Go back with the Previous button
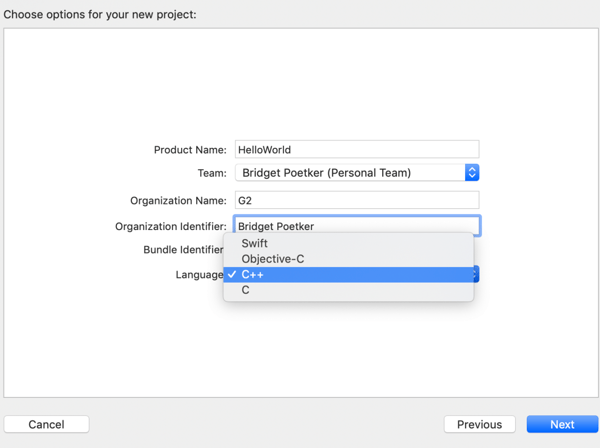600x448 pixels. click(479, 424)
